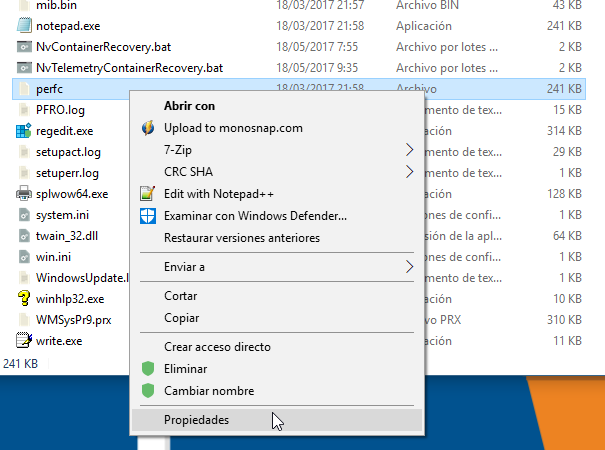The width and height of the screenshot is (605, 450).
Task: Click the shield icon beside Eliminar
Action: point(148,369)
